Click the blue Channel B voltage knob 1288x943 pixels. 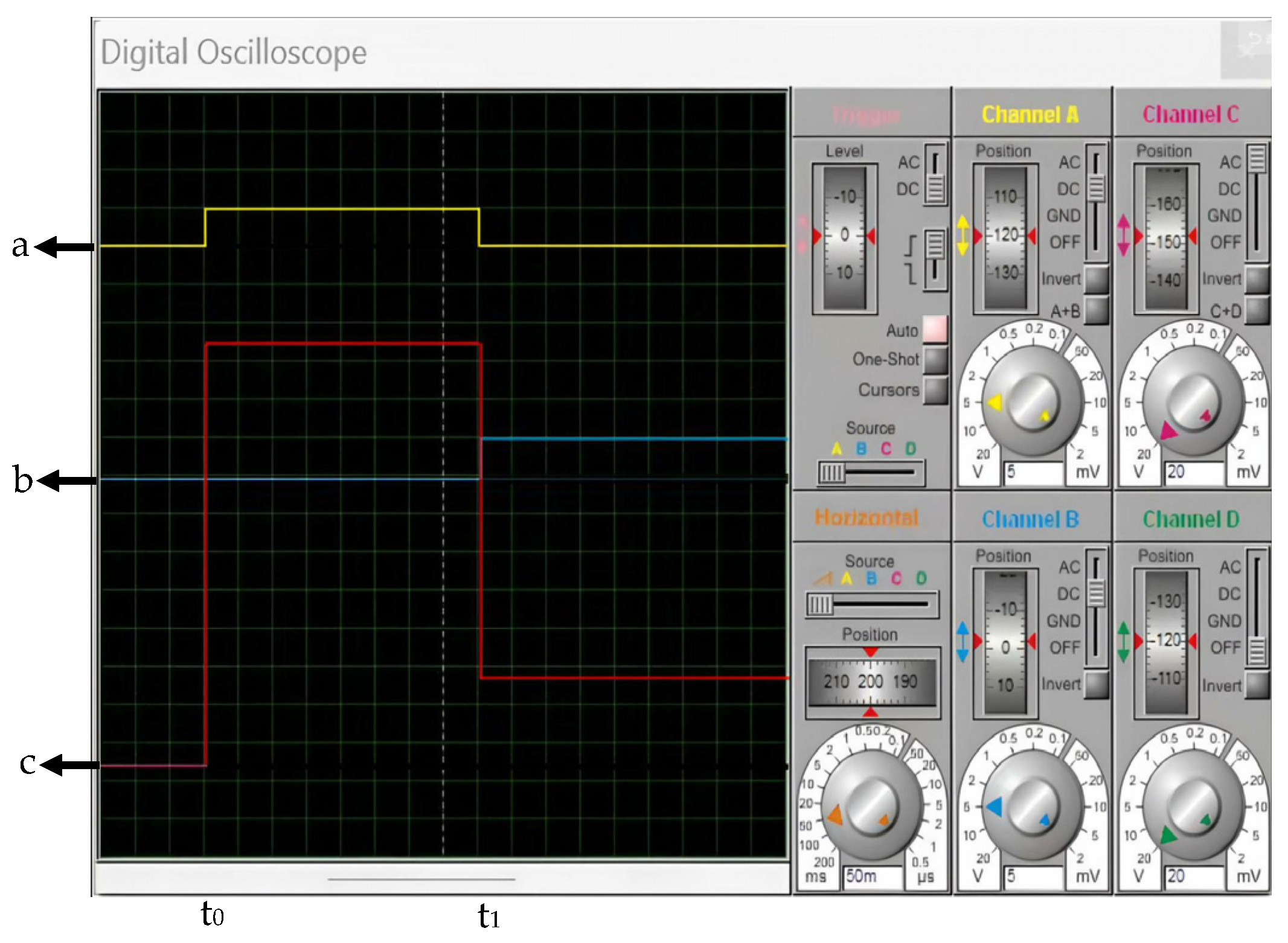[x=1033, y=807]
